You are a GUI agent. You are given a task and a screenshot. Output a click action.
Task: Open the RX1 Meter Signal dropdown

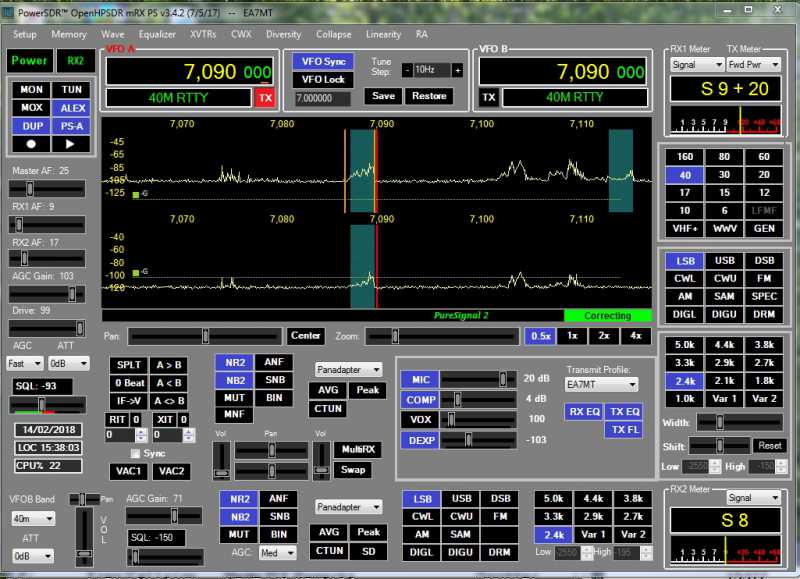coord(696,65)
